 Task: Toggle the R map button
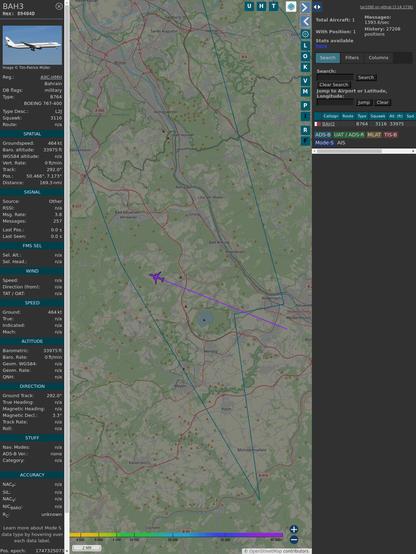[305, 130]
